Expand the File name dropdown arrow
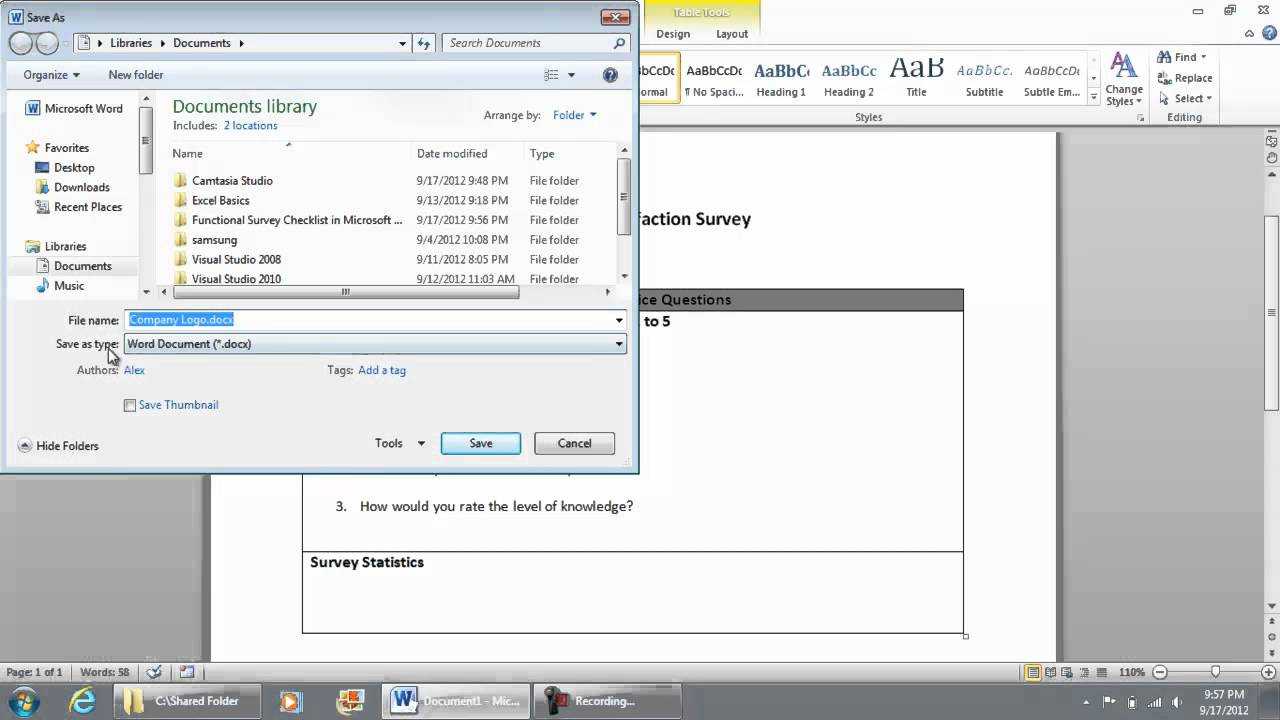1280x720 pixels. pyautogui.click(x=619, y=319)
